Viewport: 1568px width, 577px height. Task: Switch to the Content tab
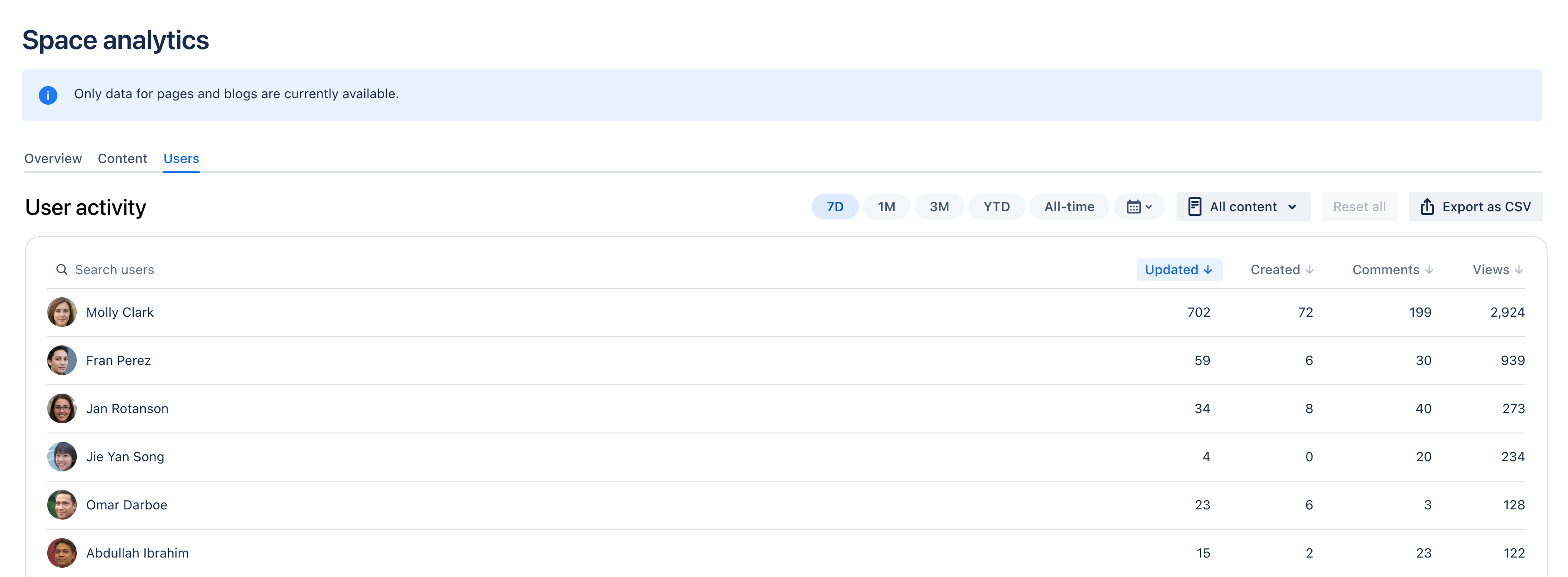(122, 158)
